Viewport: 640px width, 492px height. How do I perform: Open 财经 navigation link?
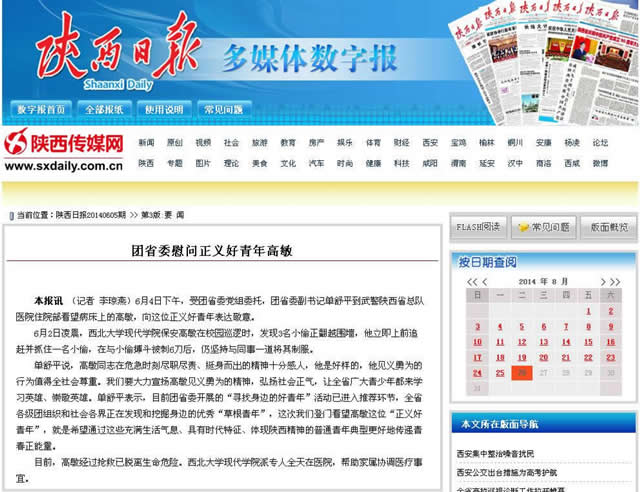tap(402, 142)
